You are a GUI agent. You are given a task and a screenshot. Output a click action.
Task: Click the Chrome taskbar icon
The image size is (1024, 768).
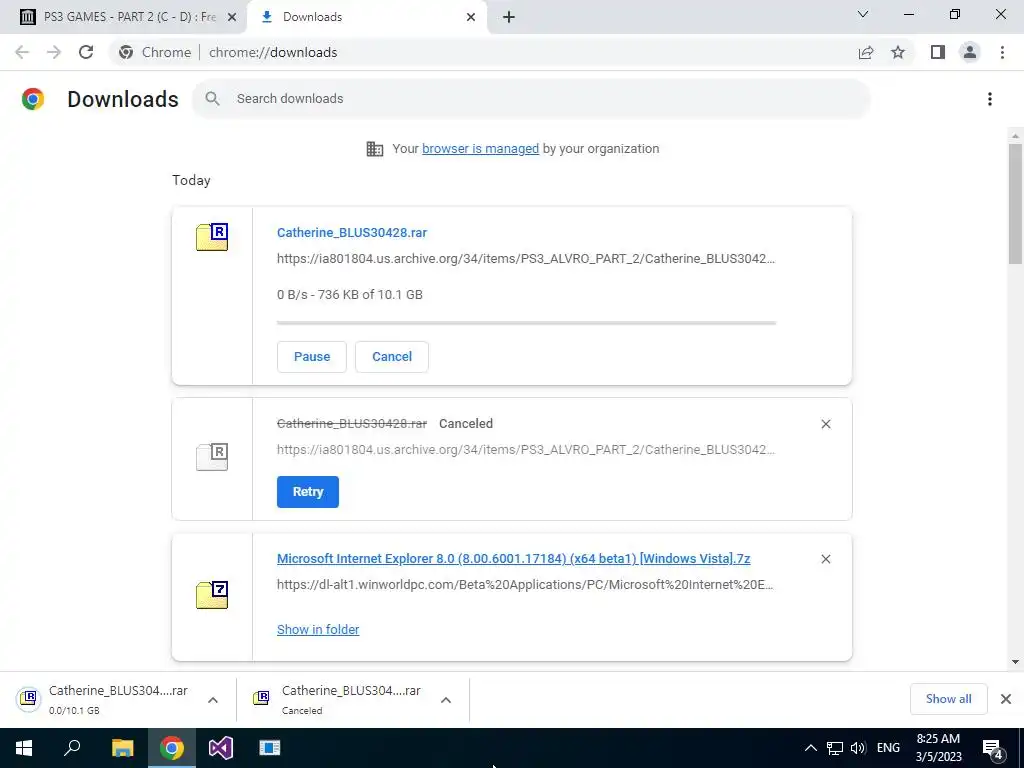pos(172,748)
